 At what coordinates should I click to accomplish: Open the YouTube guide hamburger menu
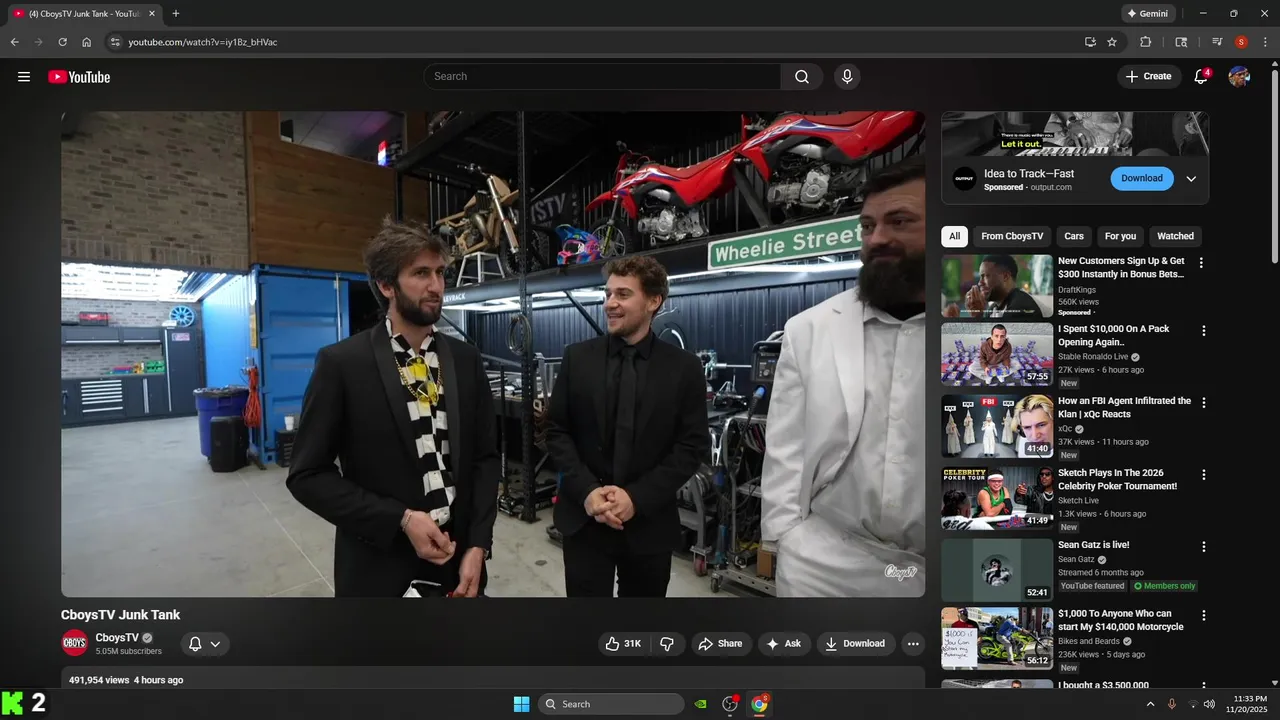click(24, 77)
